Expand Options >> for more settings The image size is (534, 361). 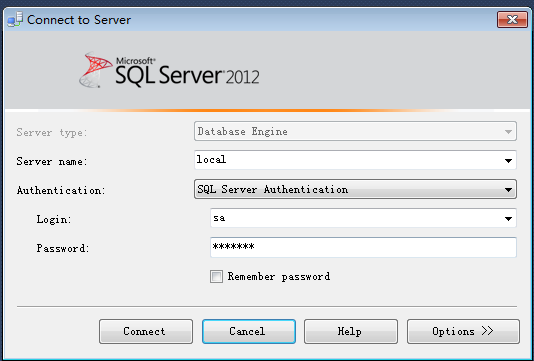coord(463,331)
